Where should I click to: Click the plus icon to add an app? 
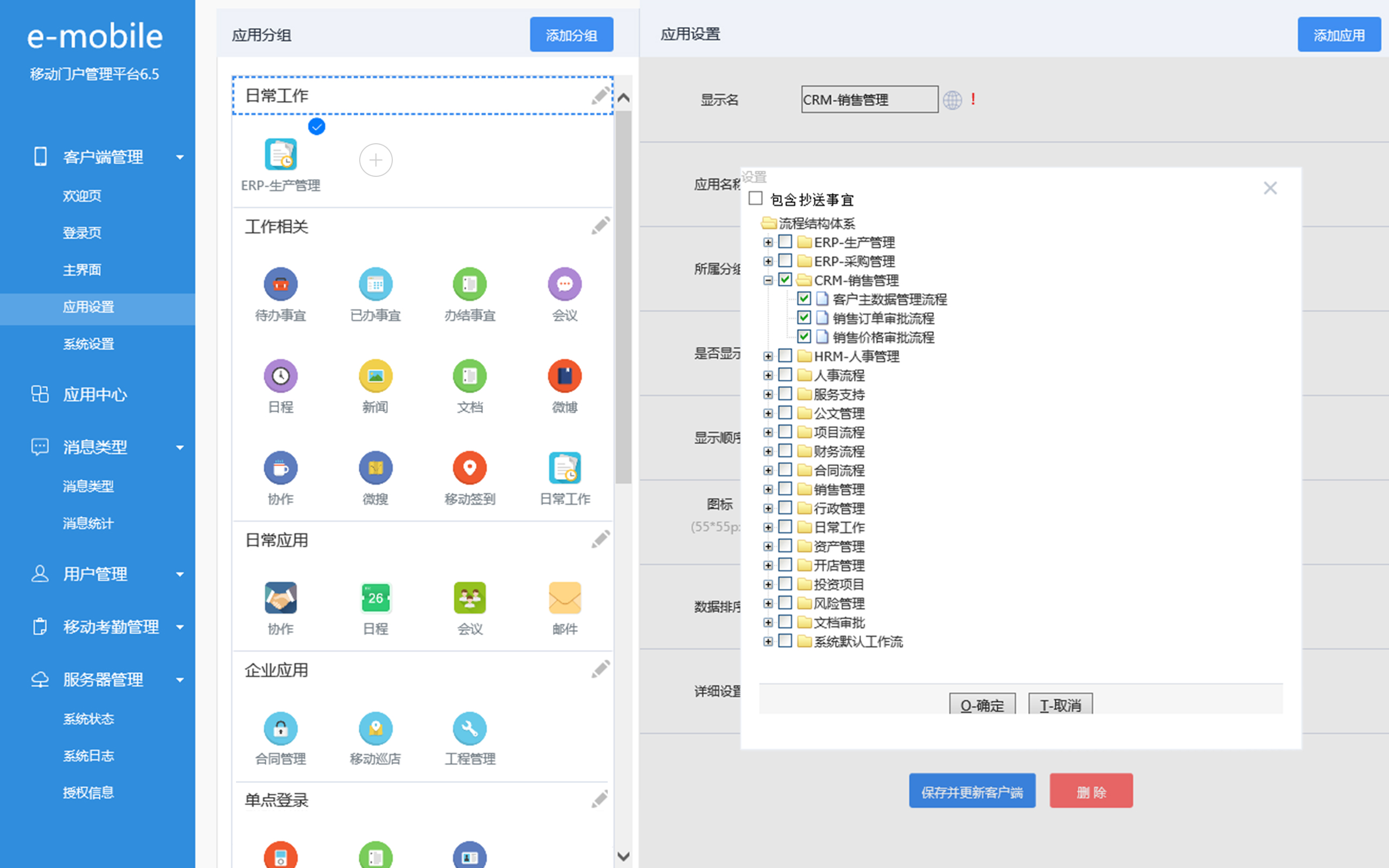click(375, 160)
